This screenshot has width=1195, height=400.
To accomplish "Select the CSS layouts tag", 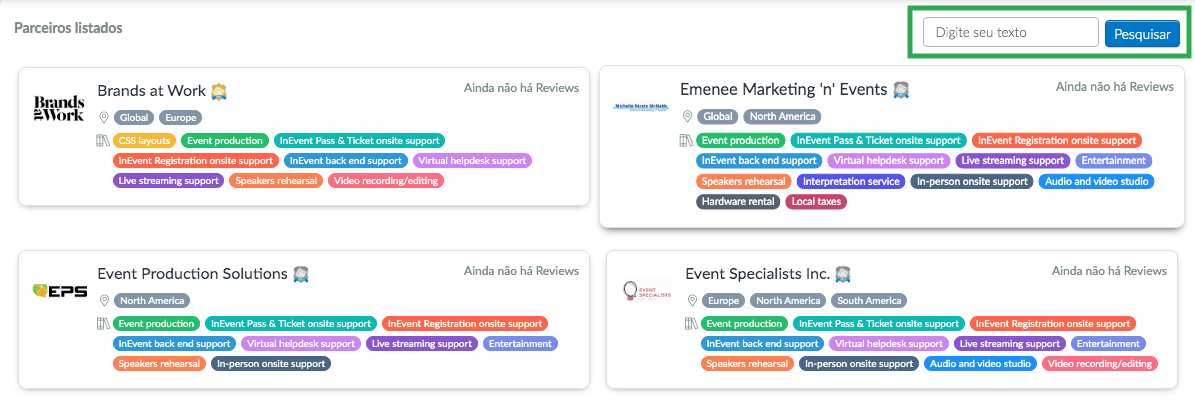I will pyautogui.click(x=145, y=141).
